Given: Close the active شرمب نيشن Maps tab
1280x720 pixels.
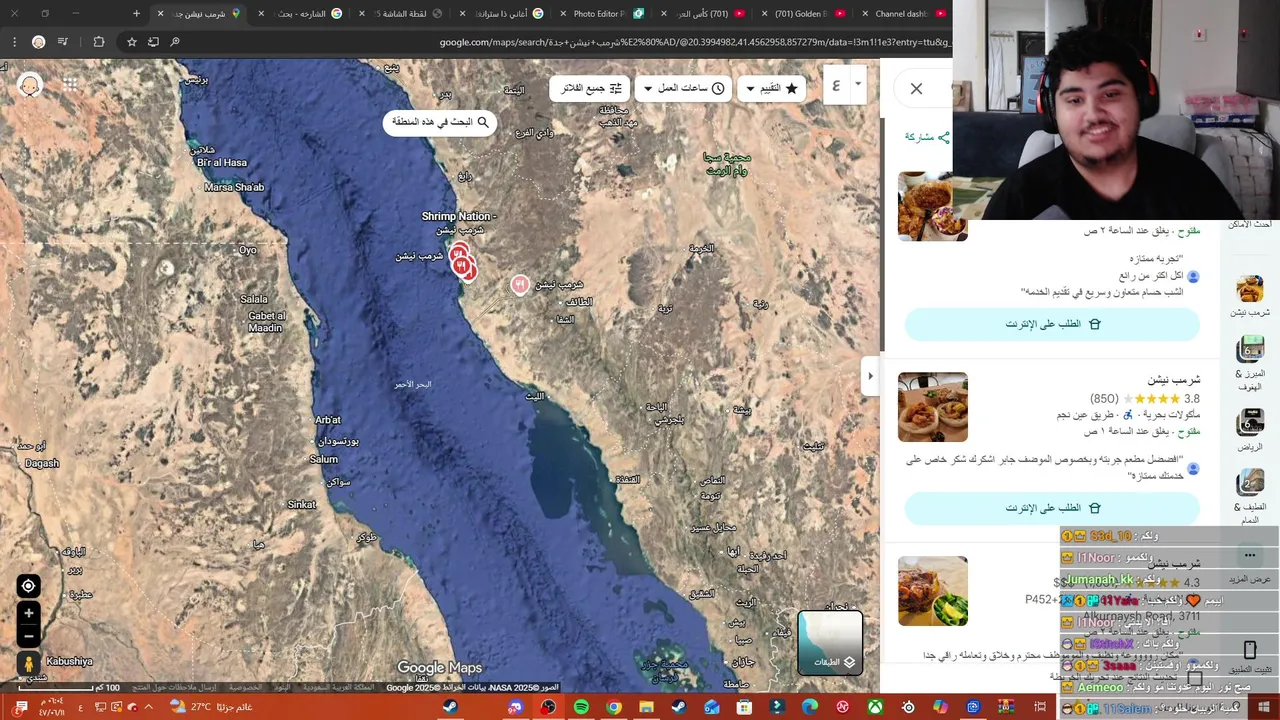Looking at the screenshot, I should pyautogui.click(x=160, y=14).
